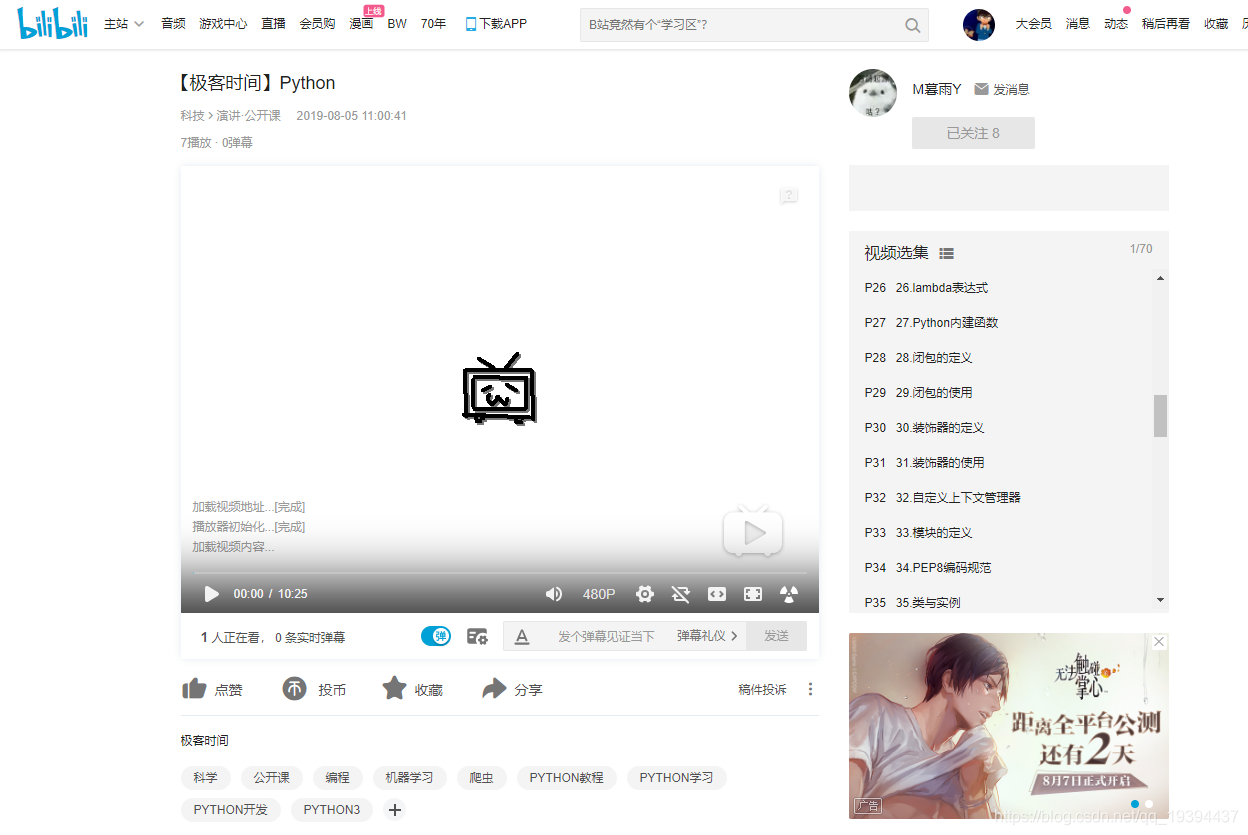The image size is (1248, 835).
Task: Click the playlist scroll-up arrow
Action: 1160,278
